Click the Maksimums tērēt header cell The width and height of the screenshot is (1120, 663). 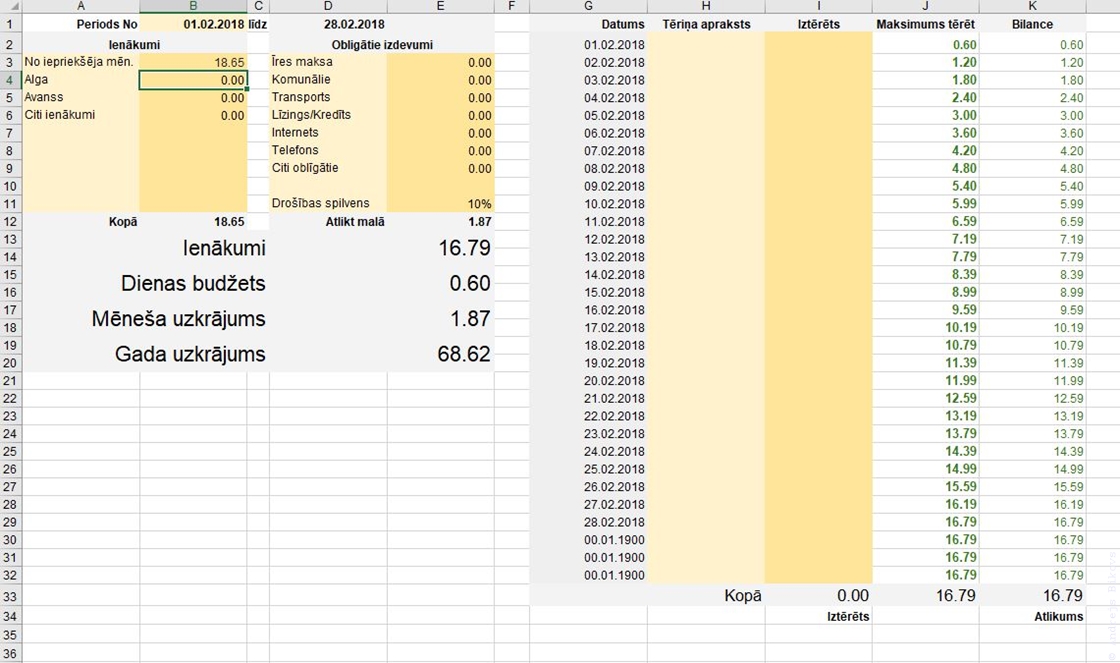[925, 24]
